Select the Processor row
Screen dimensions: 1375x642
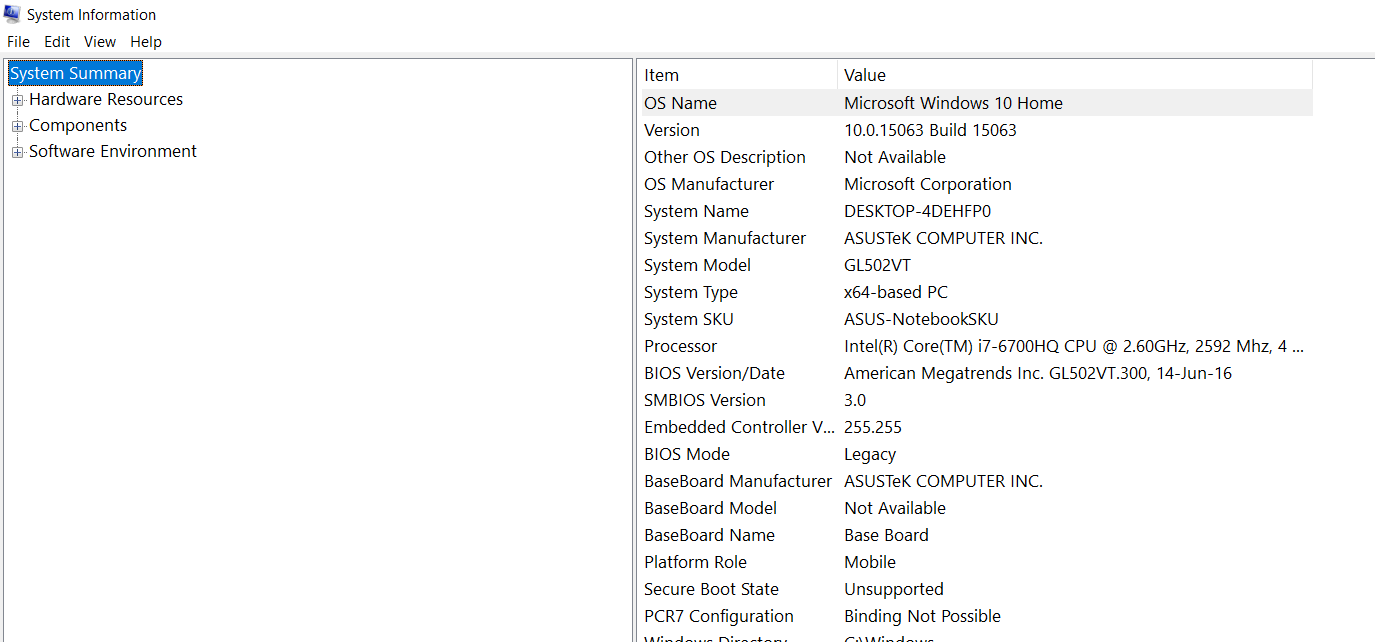[680, 346]
